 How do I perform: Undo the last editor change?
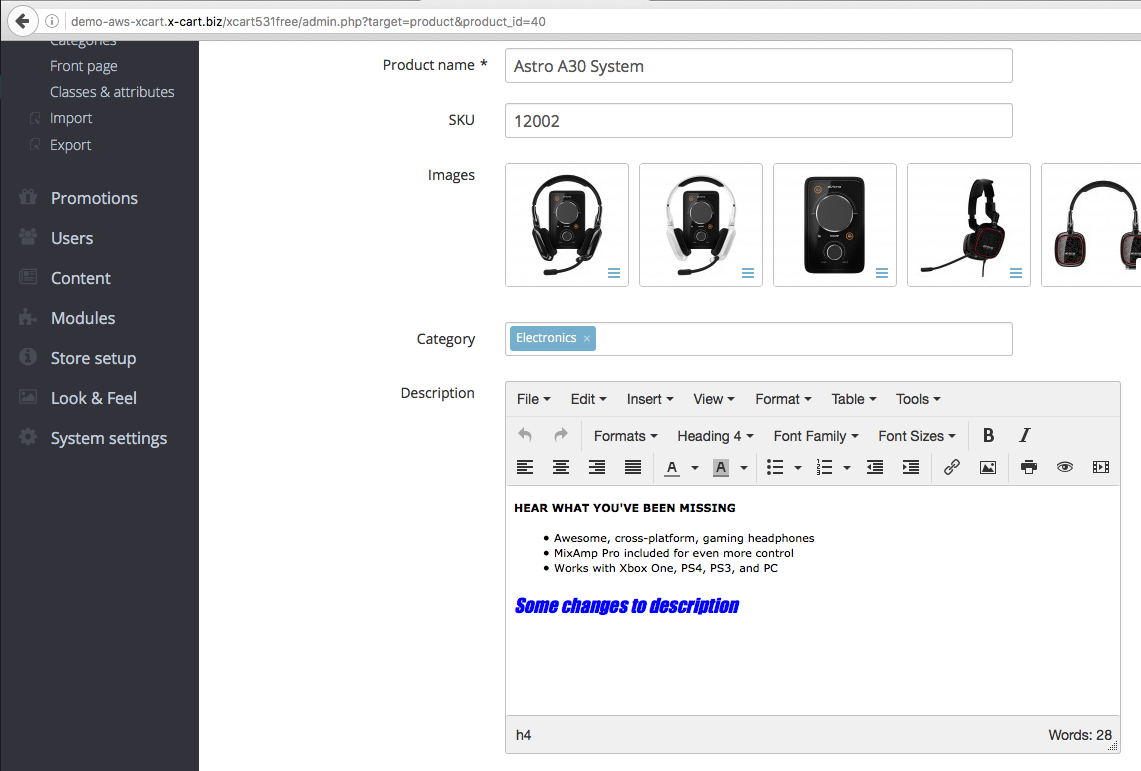(x=525, y=436)
